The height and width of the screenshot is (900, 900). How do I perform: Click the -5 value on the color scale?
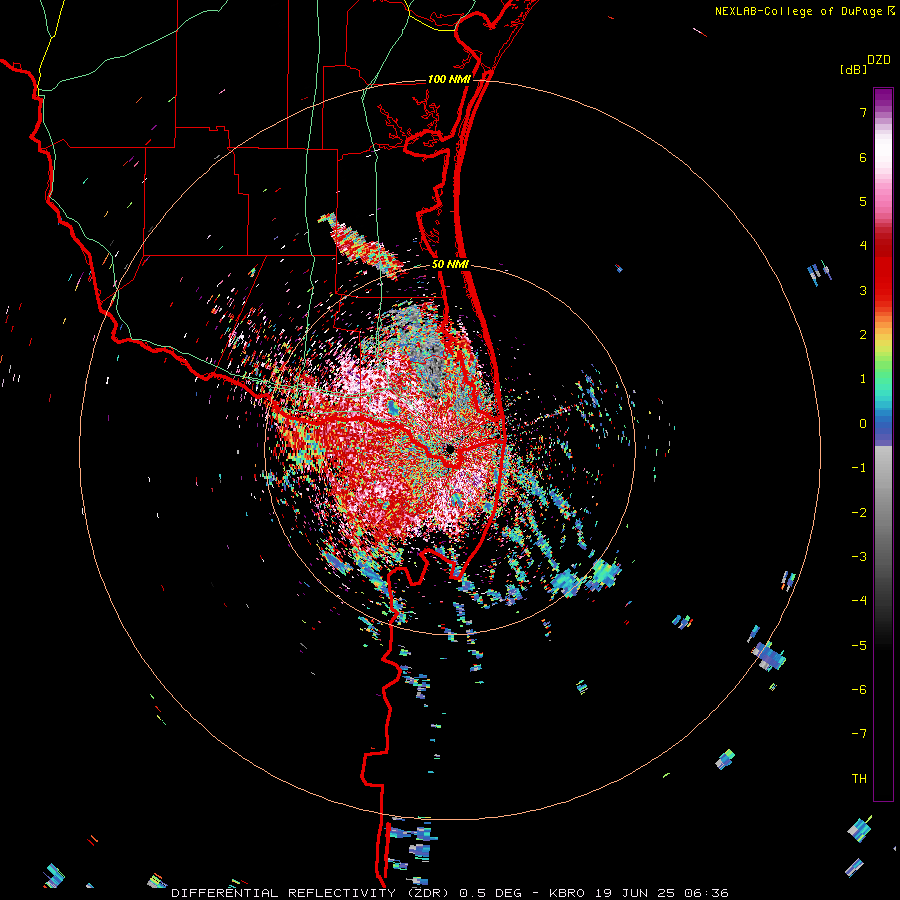(x=859, y=646)
